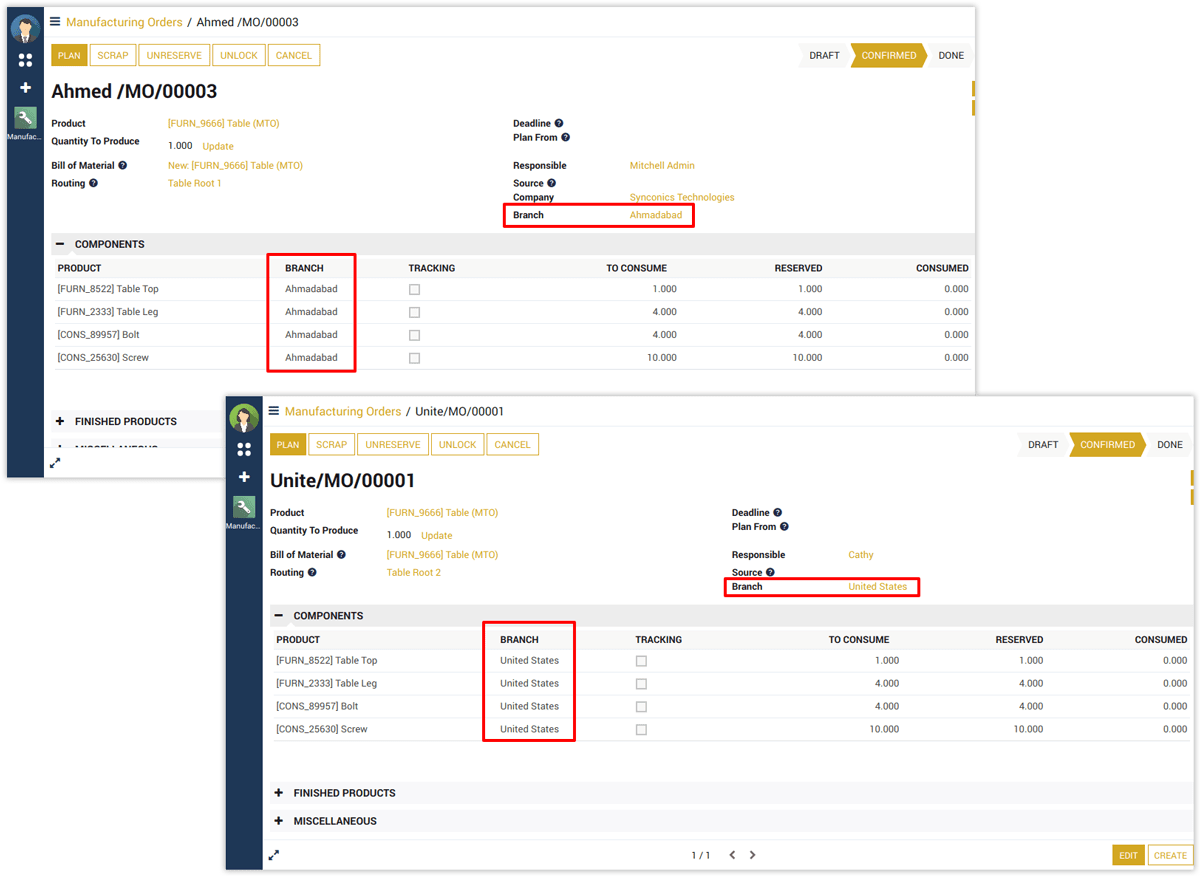Image resolution: width=1200 pixels, height=876 pixels.
Task: Open the Ahmadabad branch link in Ahmed /MO/00003
Action: 655,215
